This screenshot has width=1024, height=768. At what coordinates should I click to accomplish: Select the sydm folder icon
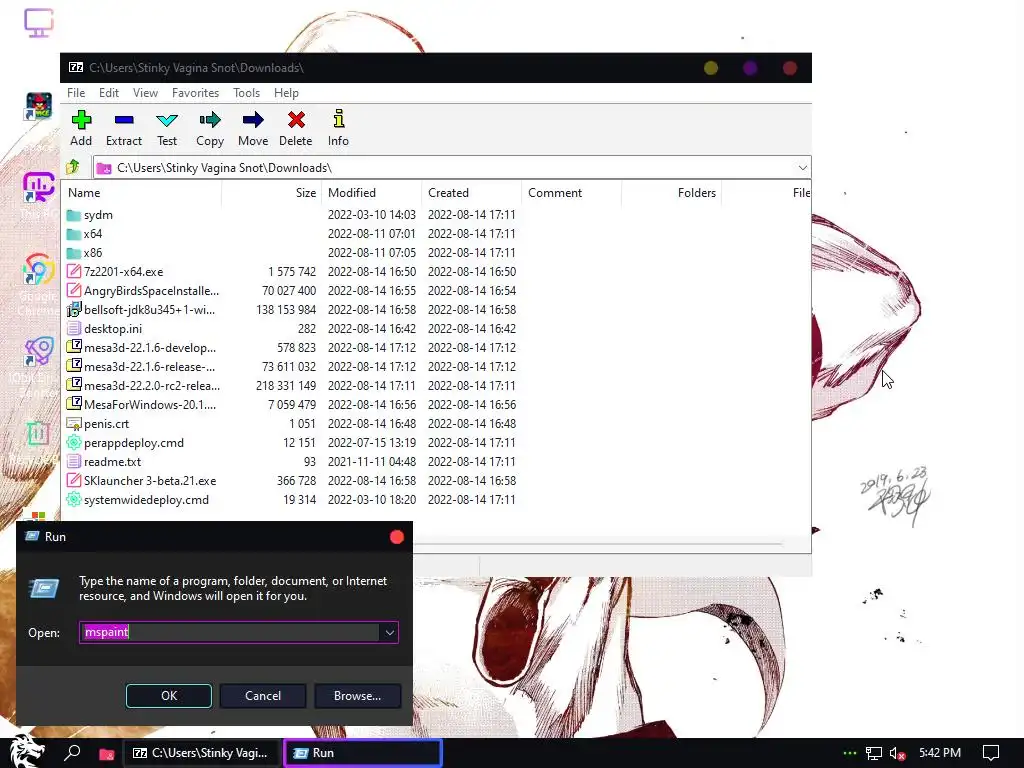[74, 215]
